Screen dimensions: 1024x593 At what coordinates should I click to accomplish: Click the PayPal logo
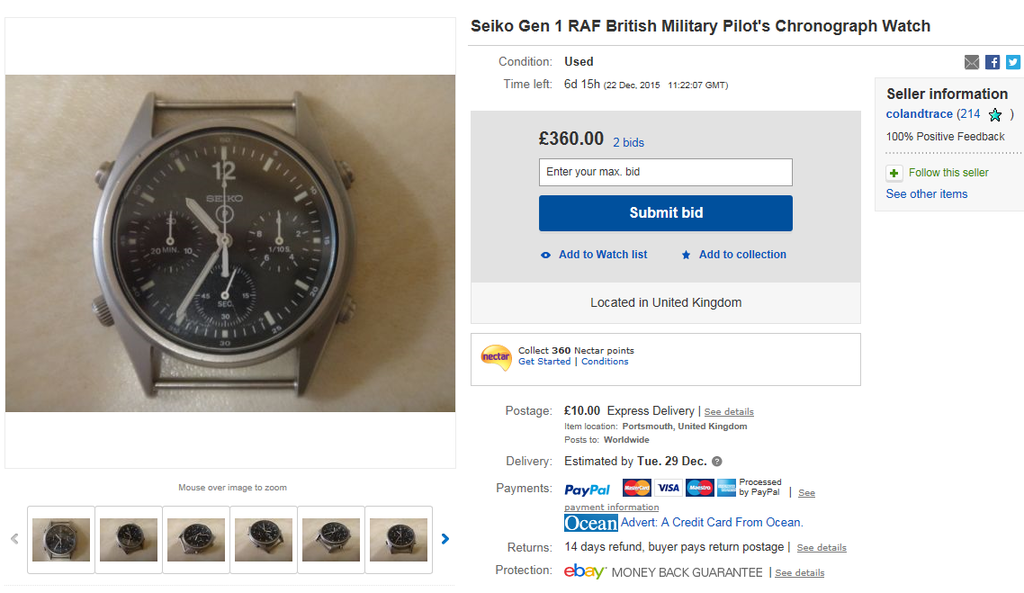pyautogui.click(x=587, y=490)
